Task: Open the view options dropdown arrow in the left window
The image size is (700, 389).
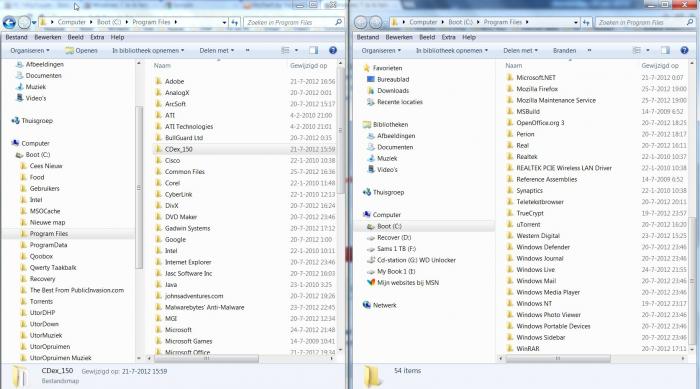Action: tap(296, 50)
